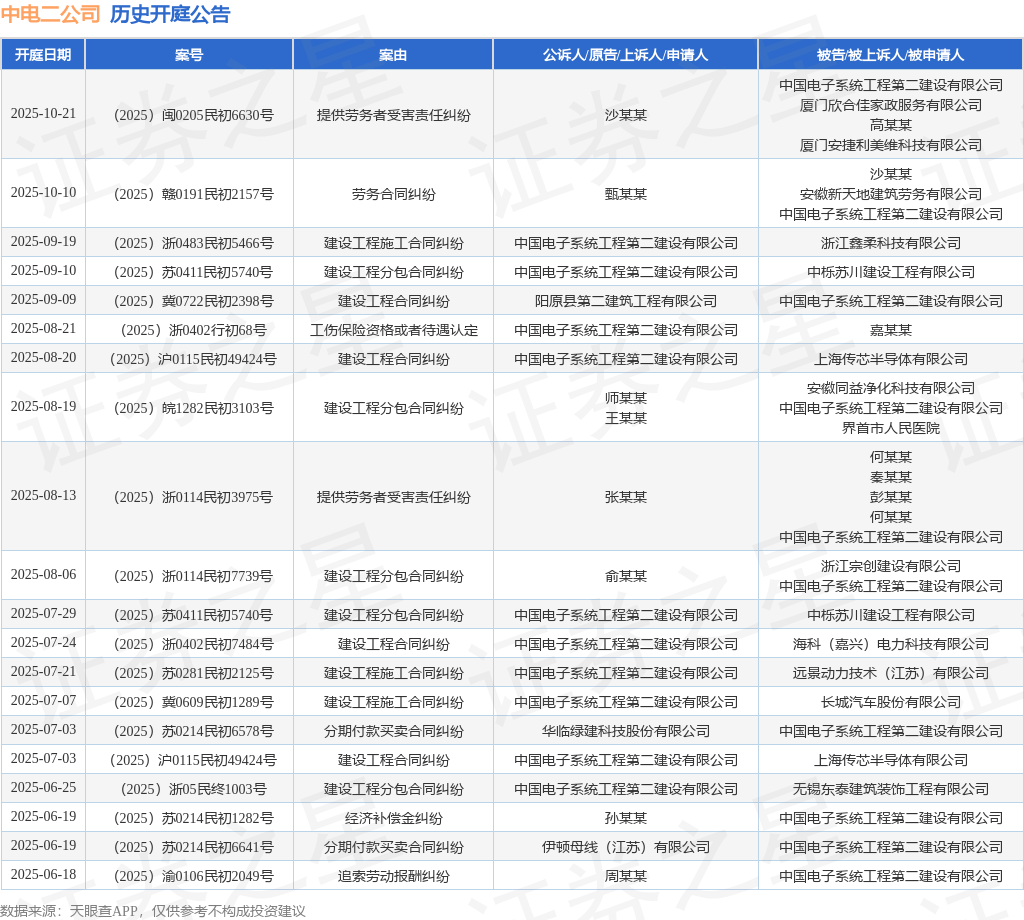Viewport: 1024px width, 920px height.
Task: Click defendant 远景动力技术(江苏)有限公司
Action: (891, 673)
